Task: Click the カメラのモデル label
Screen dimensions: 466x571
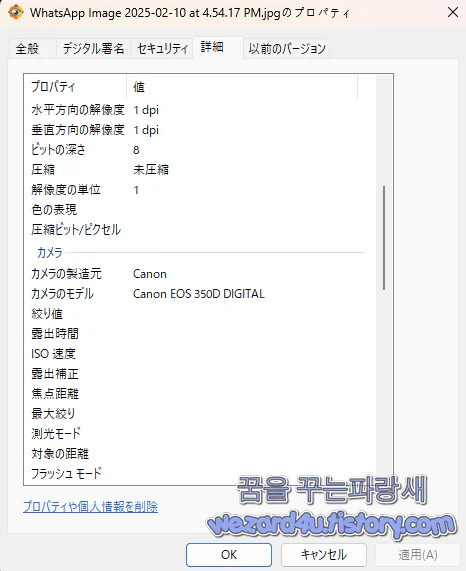Action: point(62,294)
